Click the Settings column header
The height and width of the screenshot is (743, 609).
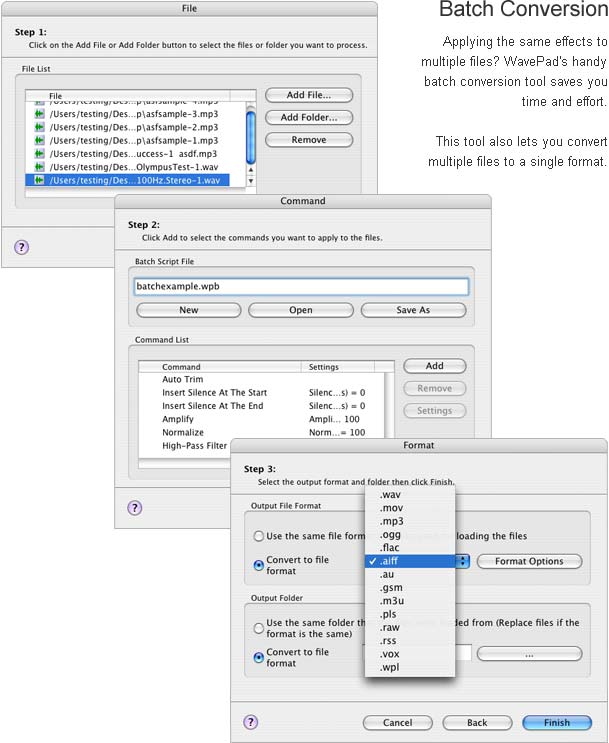click(x=337, y=367)
